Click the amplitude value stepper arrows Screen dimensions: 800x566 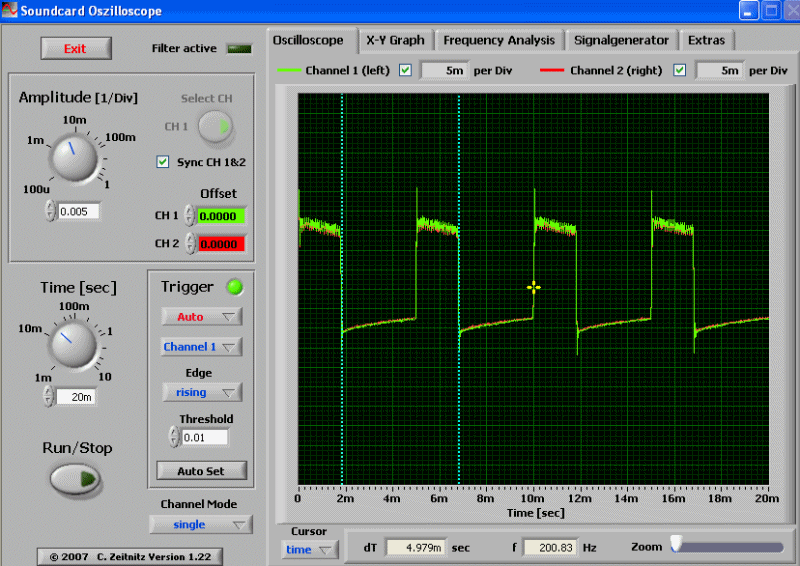(x=50, y=212)
